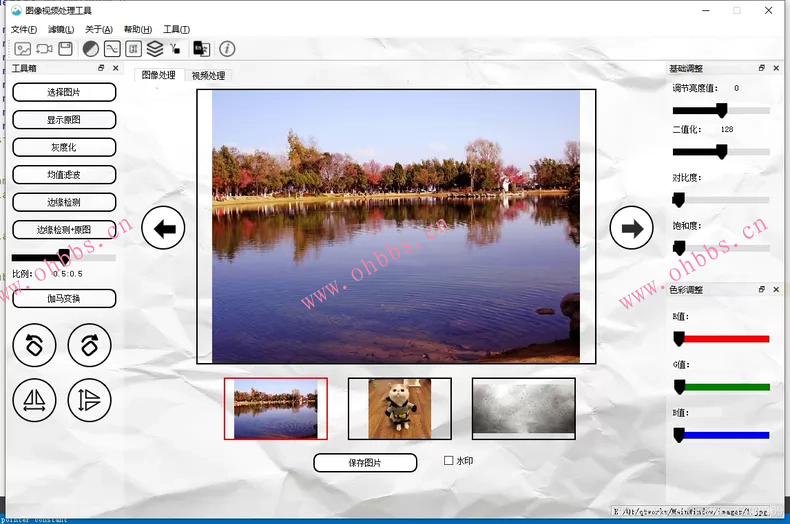Open the 滤镜(L) menu
This screenshot has height=524, width=790.
pyautogui.click(x=61, y=29)
